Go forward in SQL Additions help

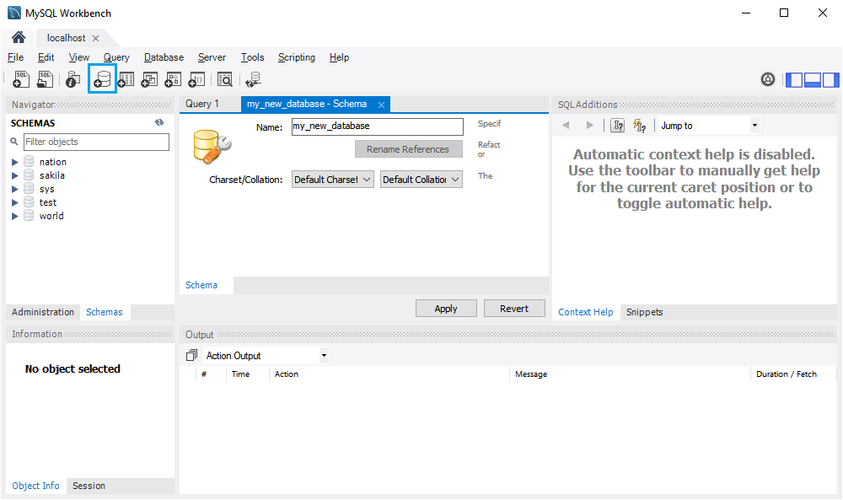(589, 125)
